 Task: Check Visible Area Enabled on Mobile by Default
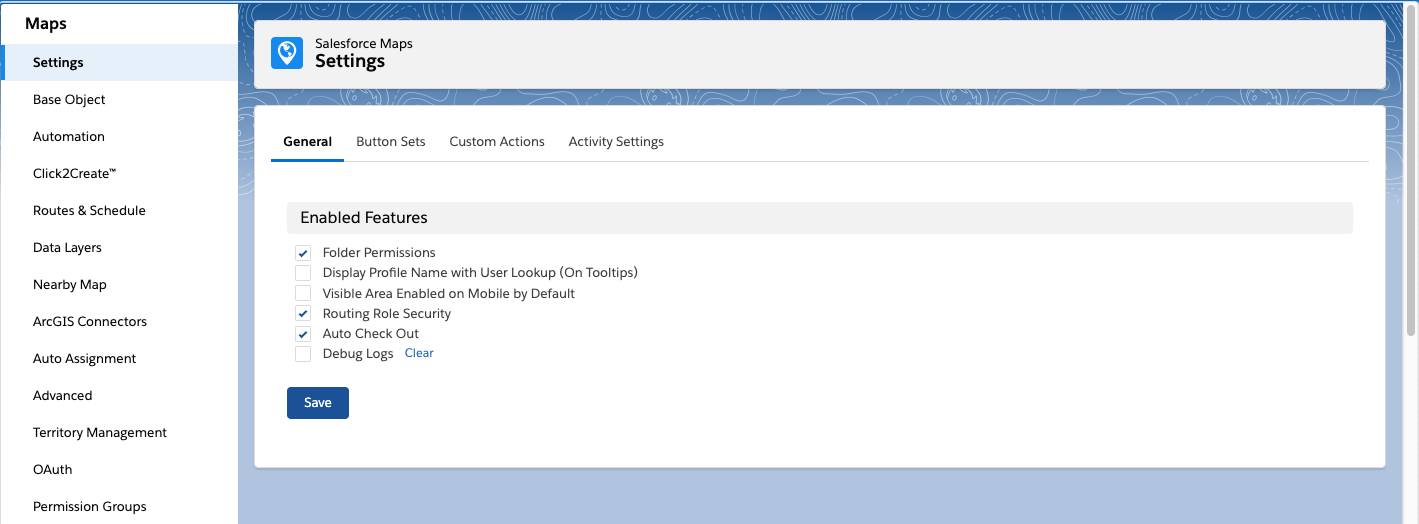(303, 293)
